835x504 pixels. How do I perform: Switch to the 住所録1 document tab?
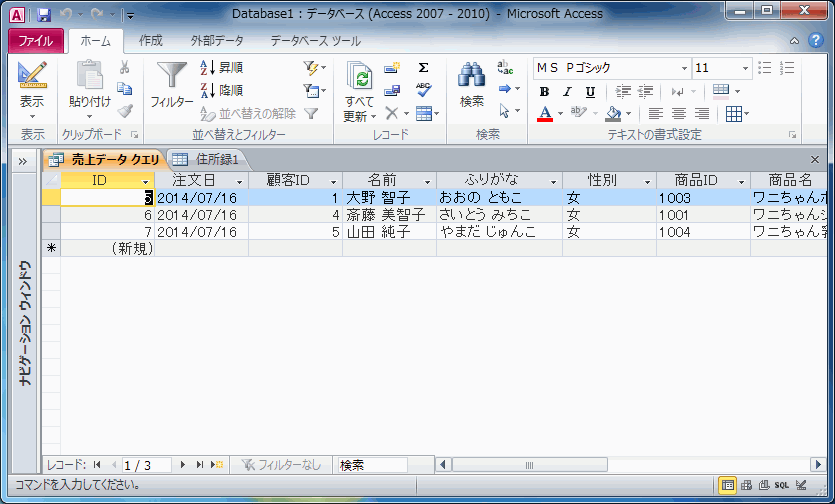click(x=207, y=159)
